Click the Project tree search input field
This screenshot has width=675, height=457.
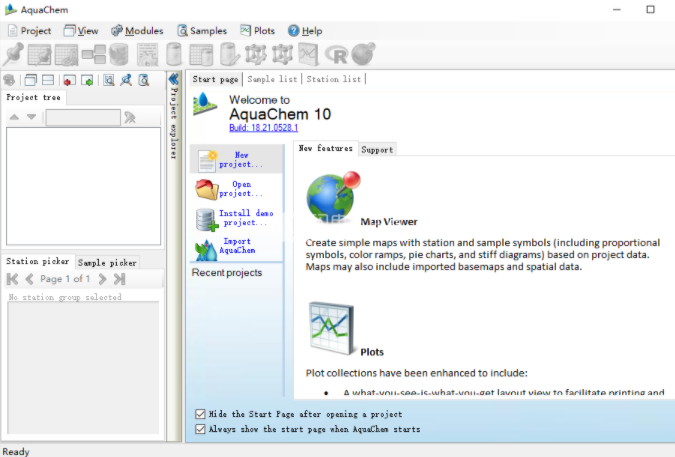[82, 118]
